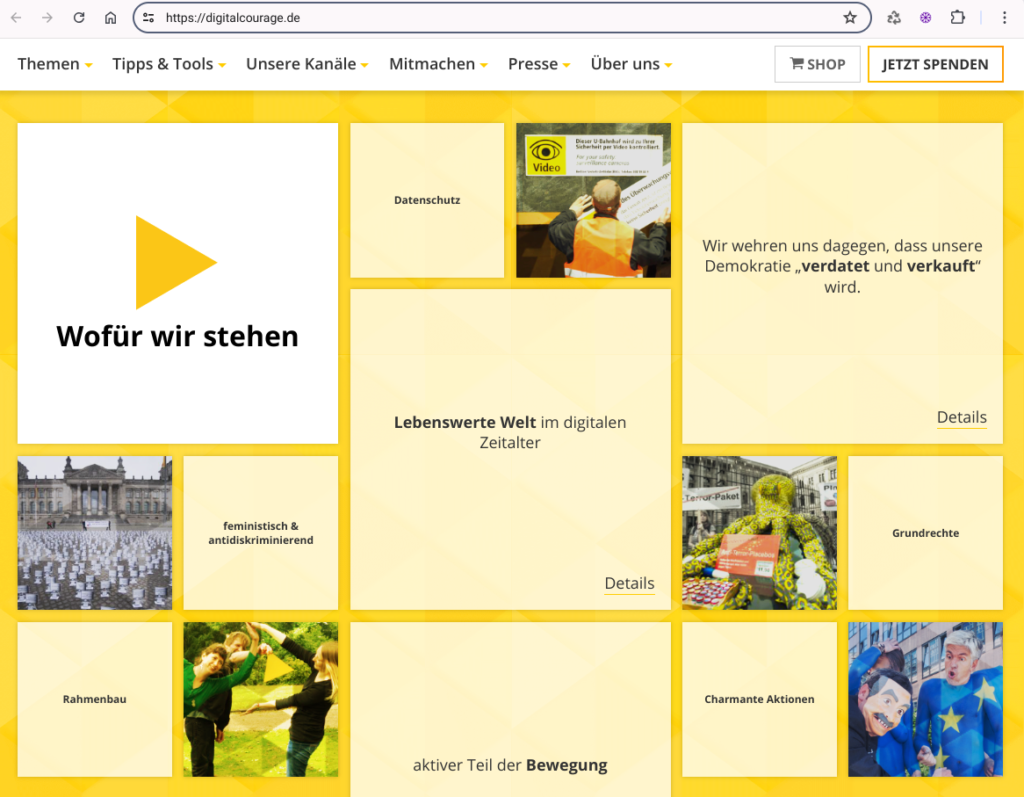Click the site information icon in address bar

[149, 18]
